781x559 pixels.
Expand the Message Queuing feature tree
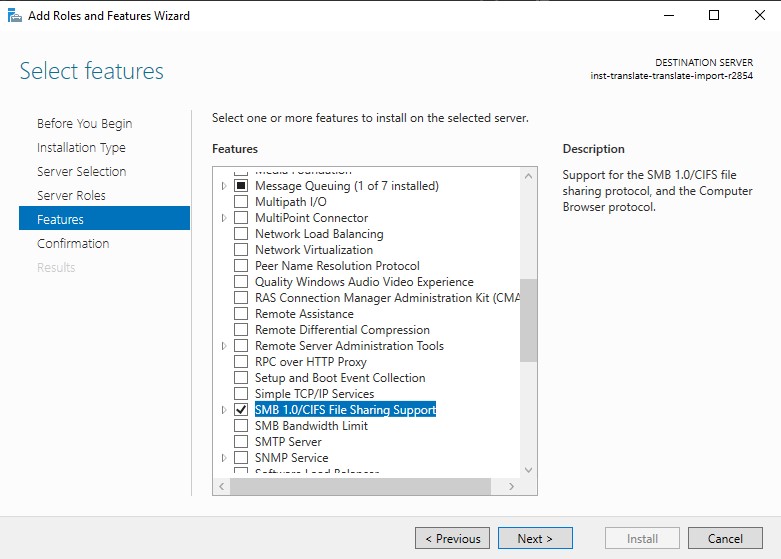[x=224, y=186]
